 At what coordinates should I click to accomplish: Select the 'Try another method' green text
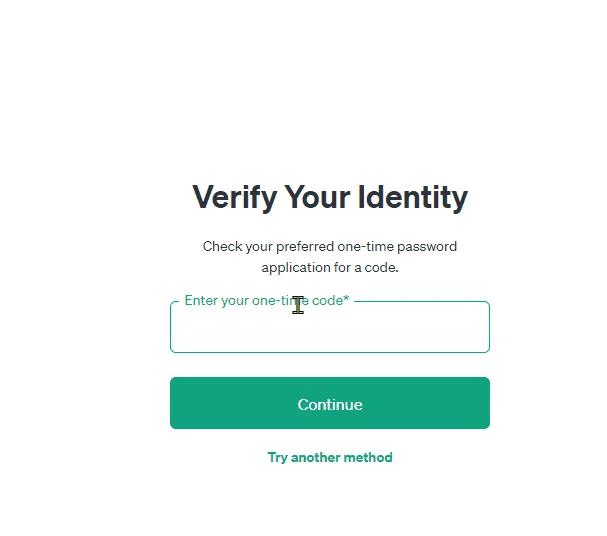click(x=330, y=457)
